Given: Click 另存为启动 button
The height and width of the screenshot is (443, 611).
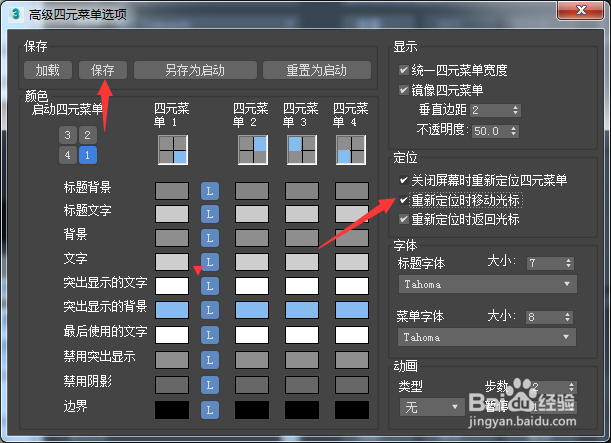Looking at the screenshot, I should point(195,70).
